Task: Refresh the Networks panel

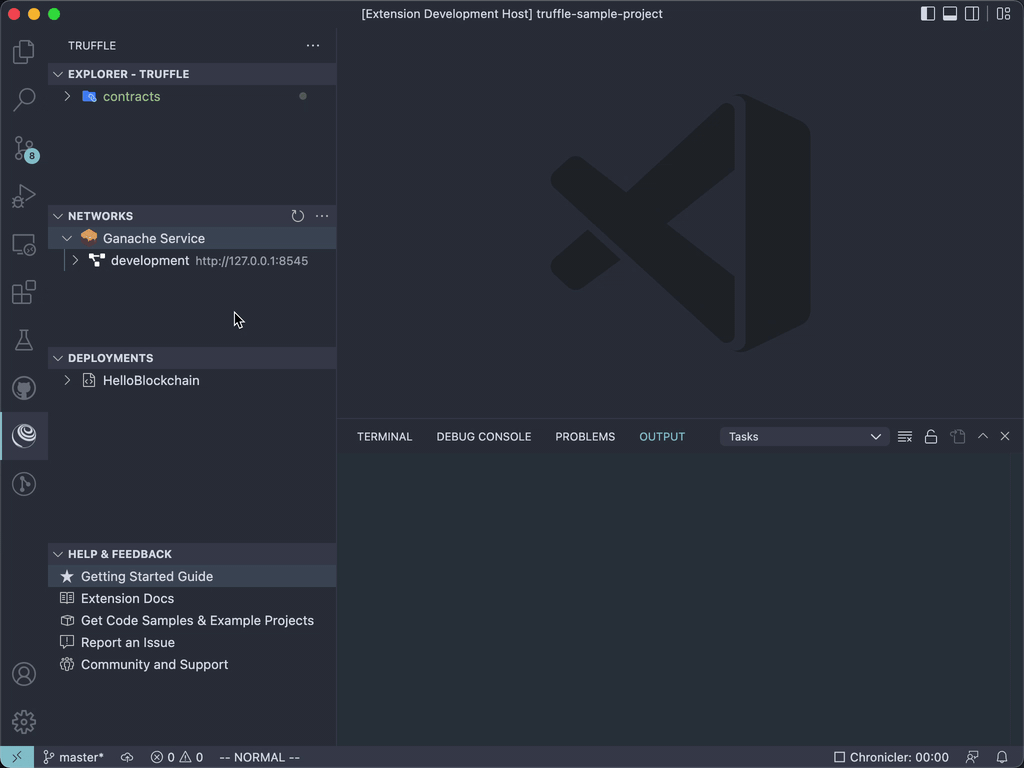Action: pyautogui.click(x=297, y=216)
